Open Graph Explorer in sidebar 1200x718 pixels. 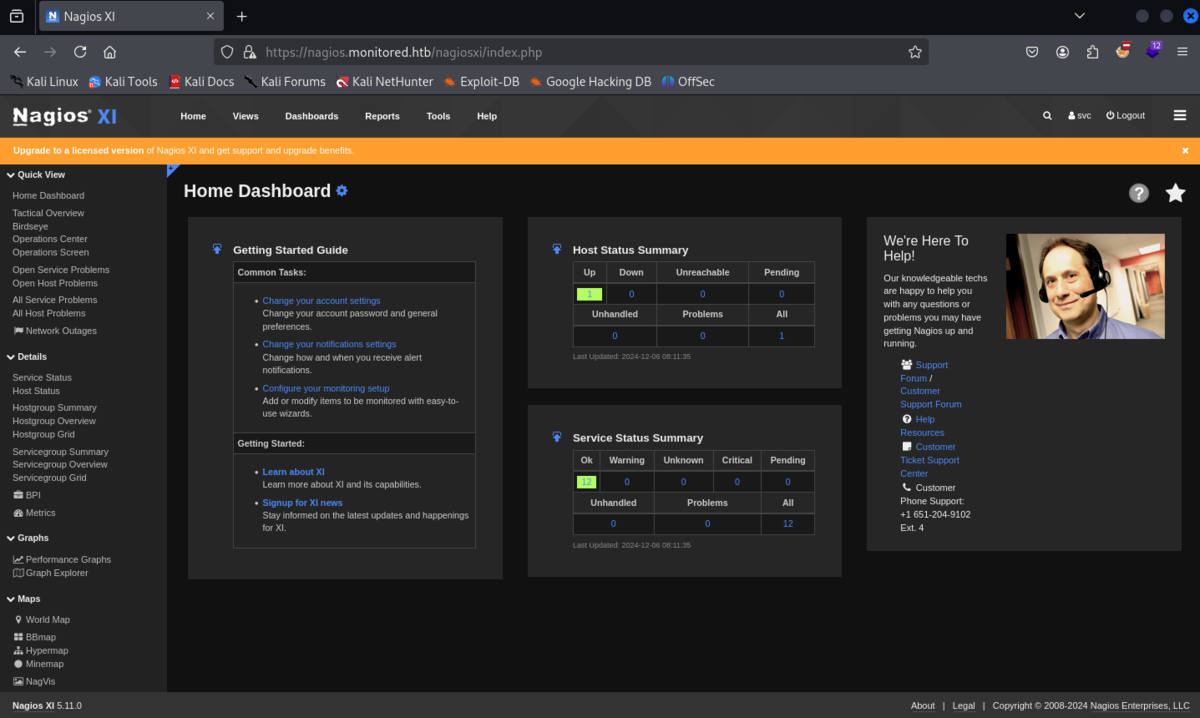tap(50, 573)
